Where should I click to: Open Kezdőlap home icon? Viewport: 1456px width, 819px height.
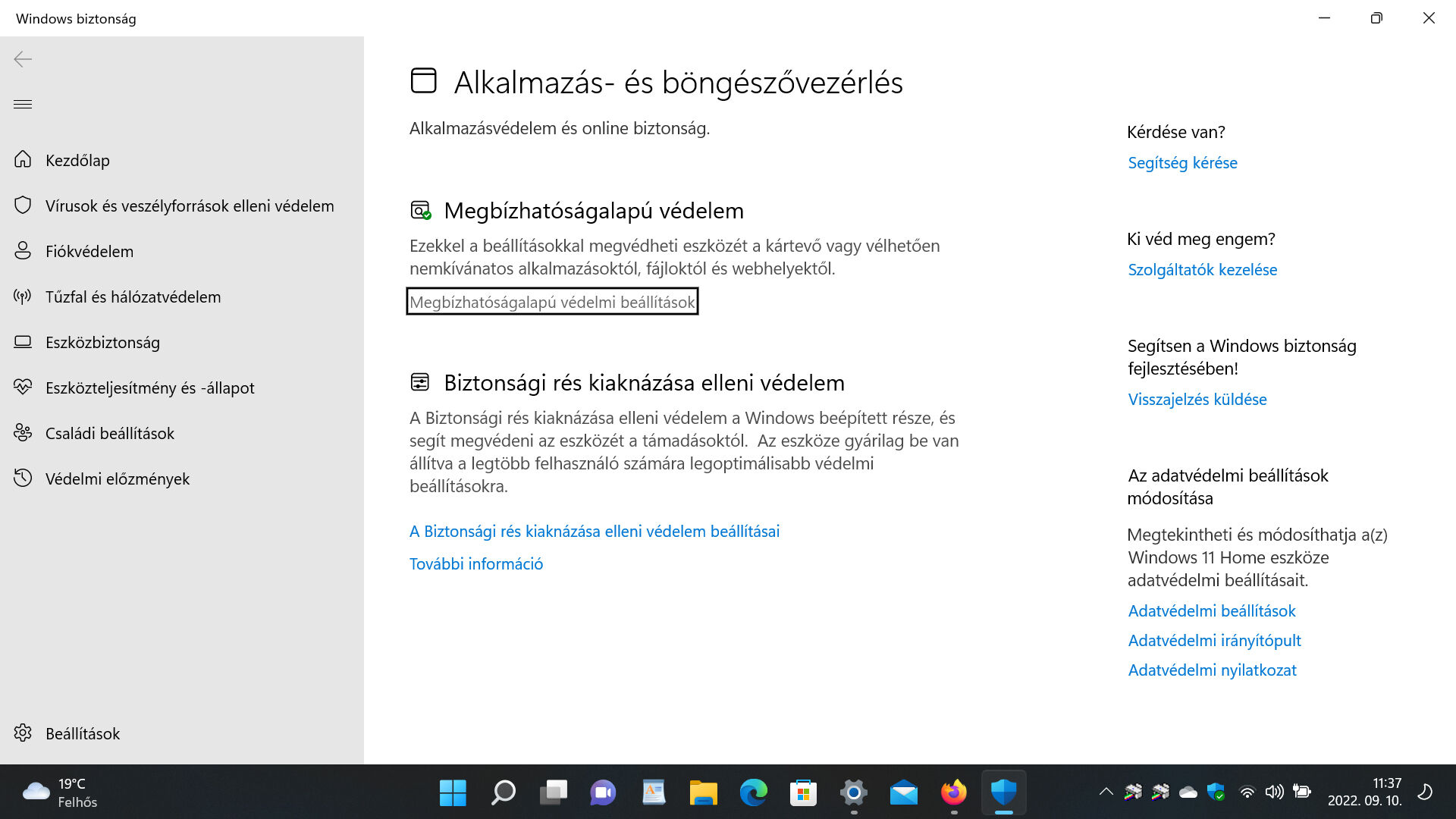(x=24, y=160)
